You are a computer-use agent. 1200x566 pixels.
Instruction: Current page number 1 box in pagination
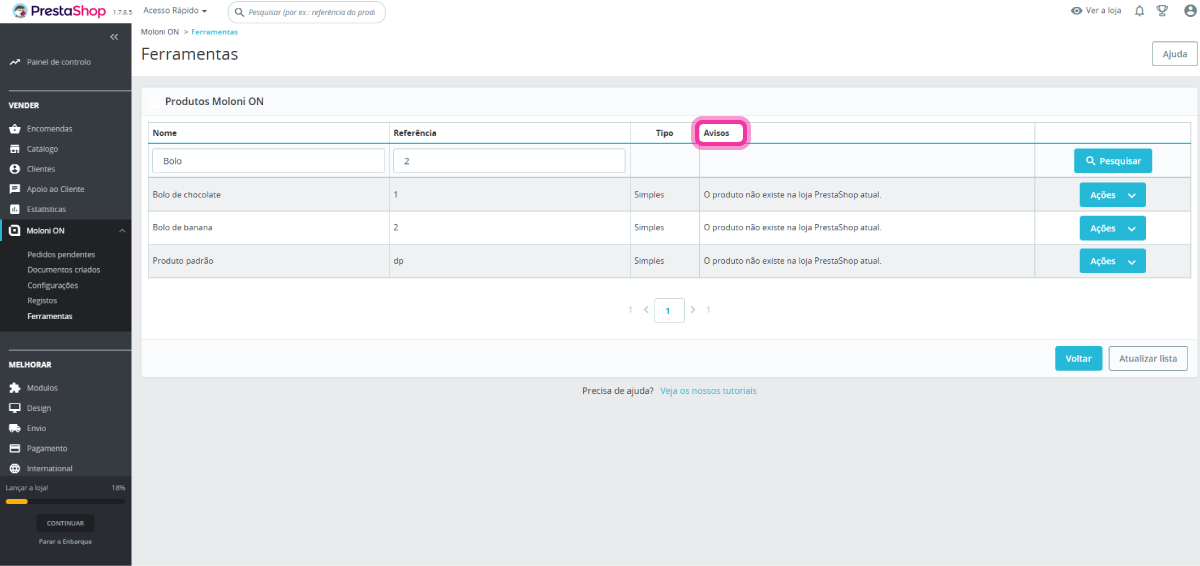pyautogui.click(x=669, y=310)
